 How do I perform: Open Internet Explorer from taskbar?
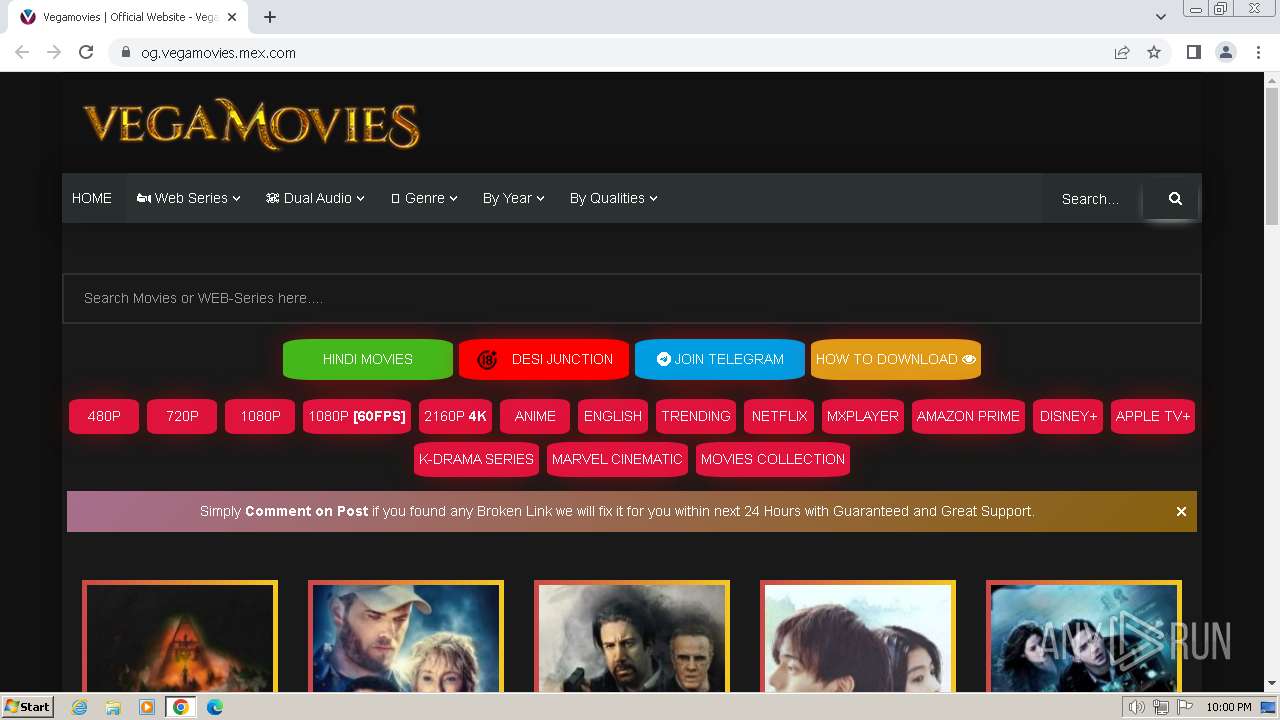point(80,707)
